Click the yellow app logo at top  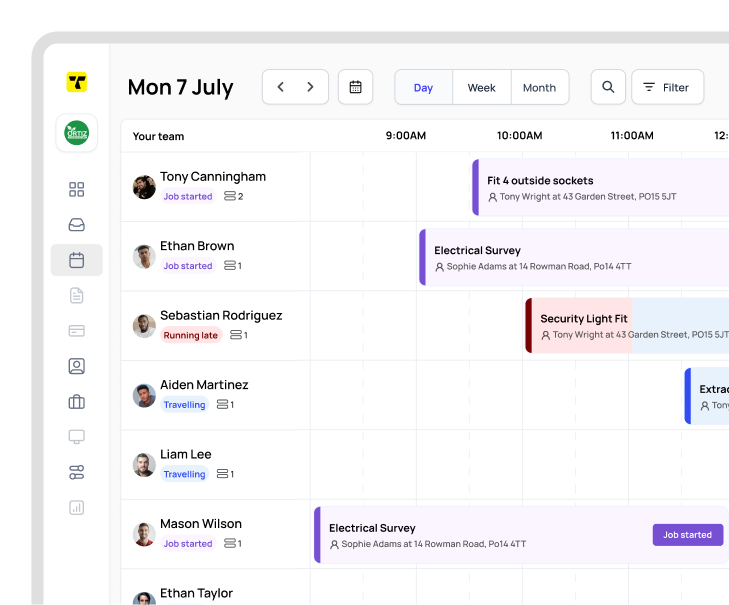click(x=77, y=82)
